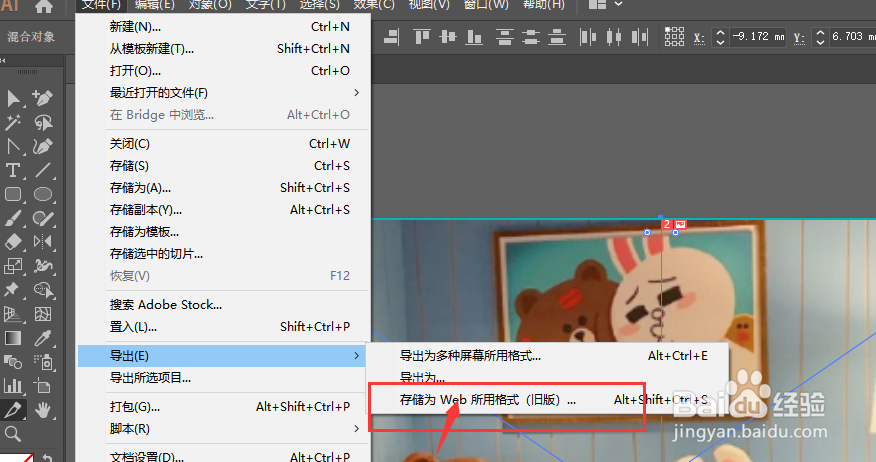Expand the 最近打开的文件(F) submenu arrow

point(356,93)
